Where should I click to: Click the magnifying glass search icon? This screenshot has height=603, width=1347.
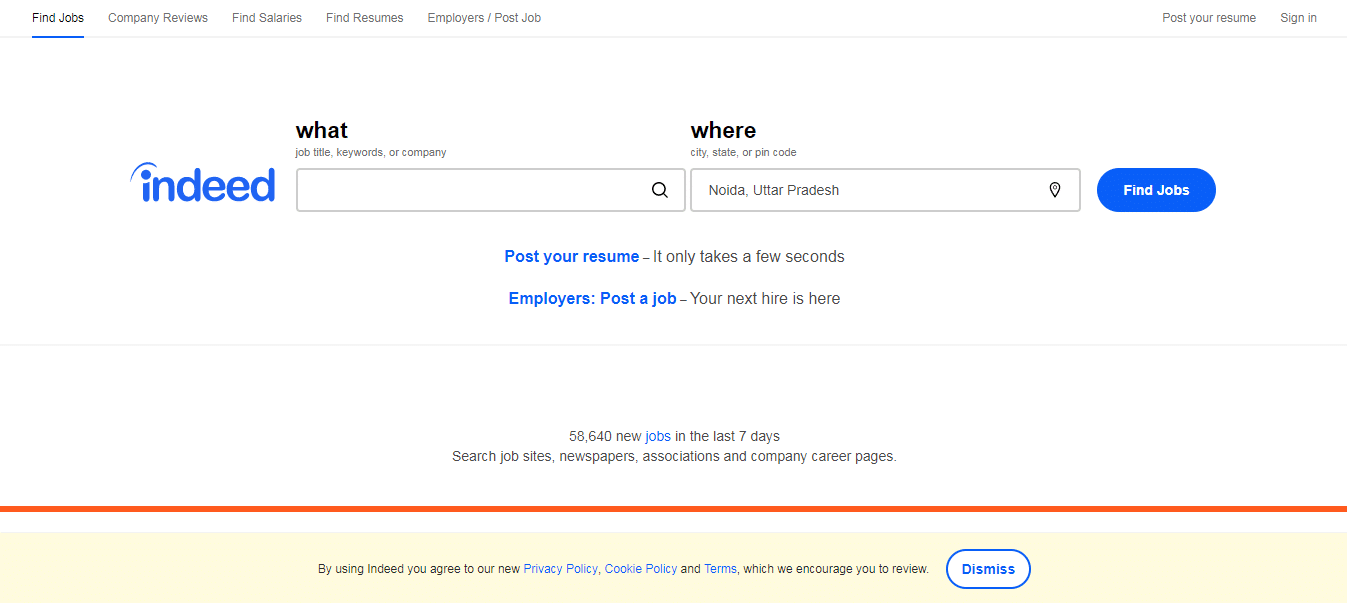(660, 190)
